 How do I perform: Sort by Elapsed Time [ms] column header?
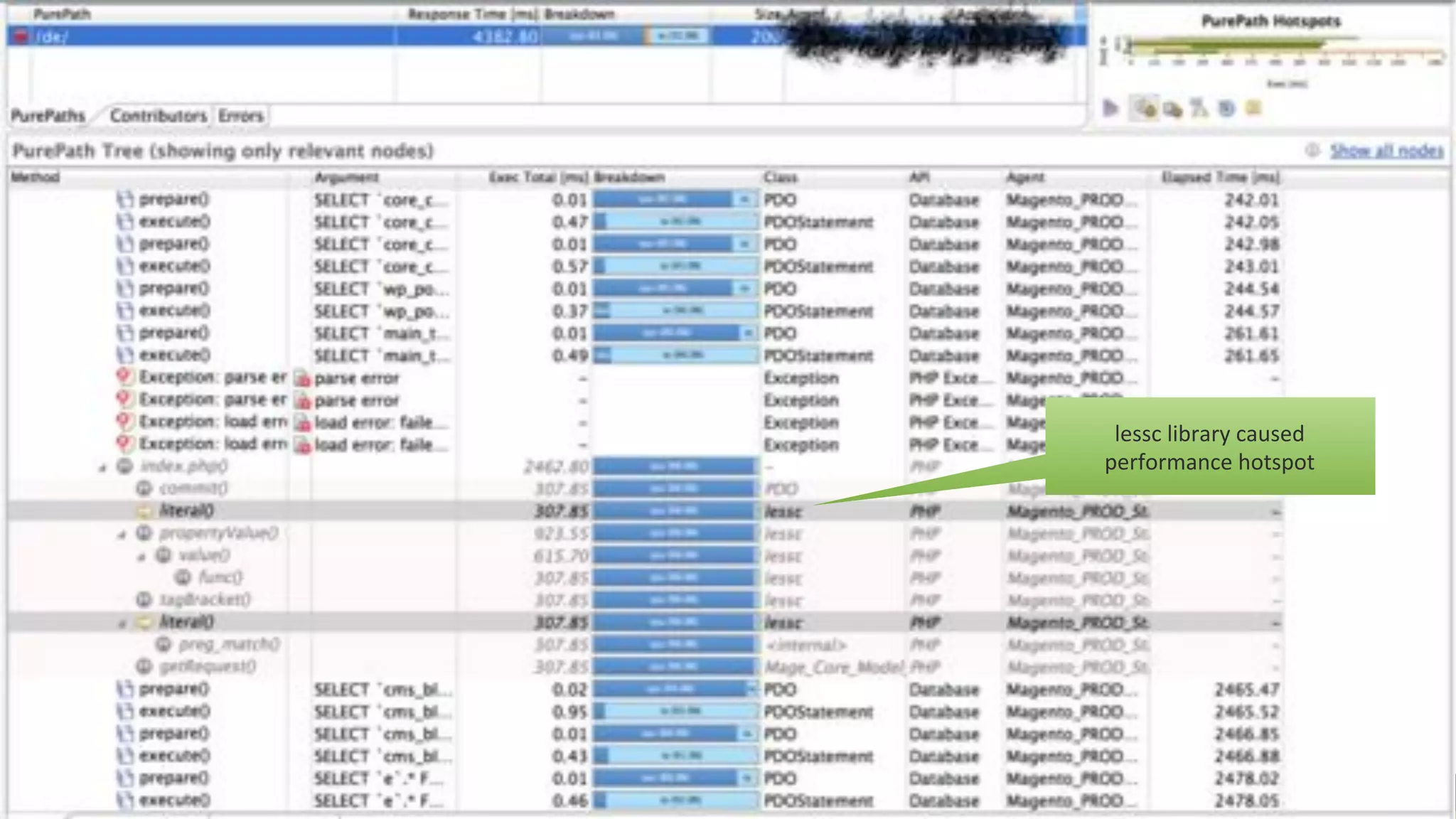coord(1220,177)
